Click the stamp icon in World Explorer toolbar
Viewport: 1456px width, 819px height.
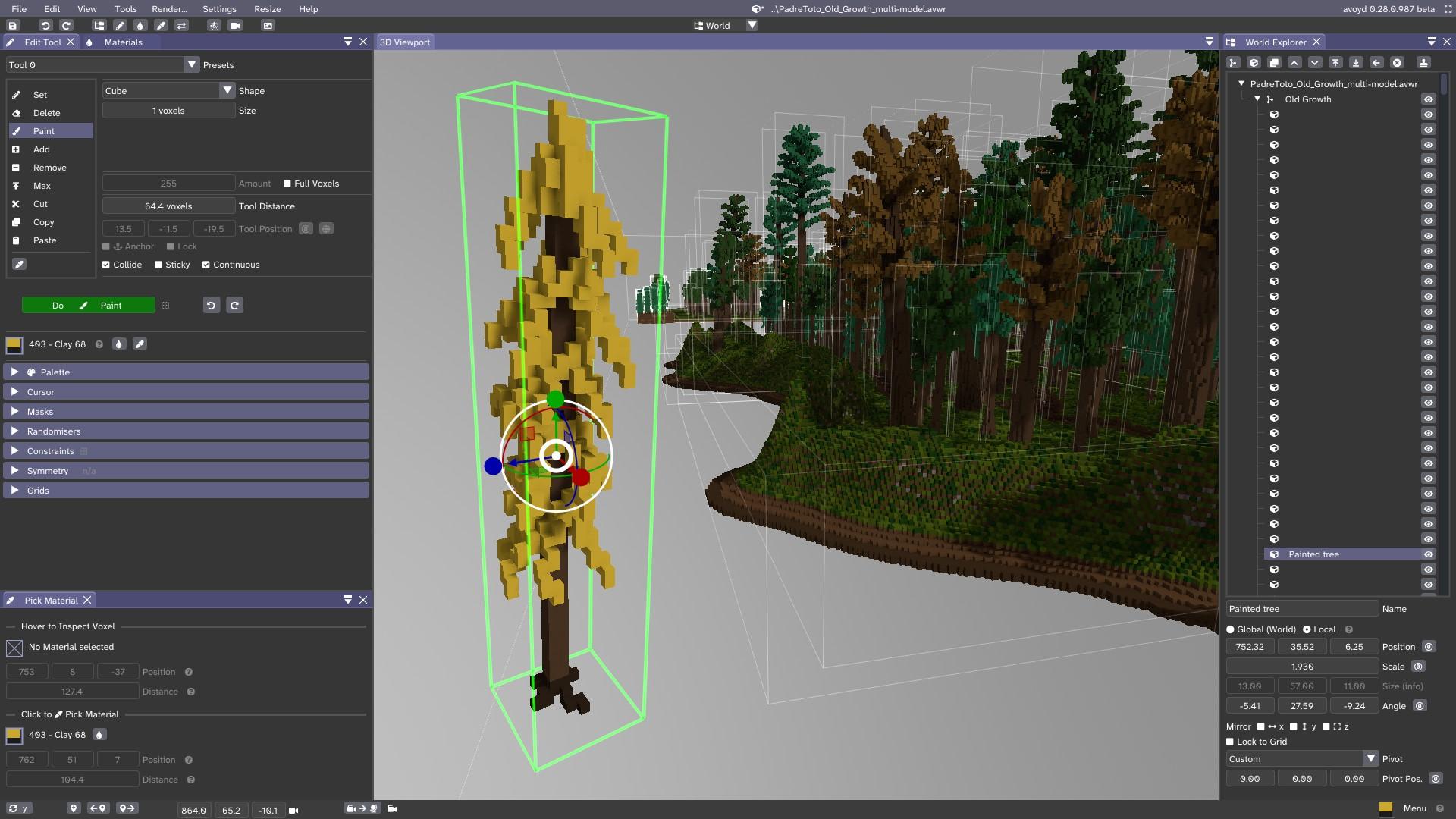[x=1423, y=63]
